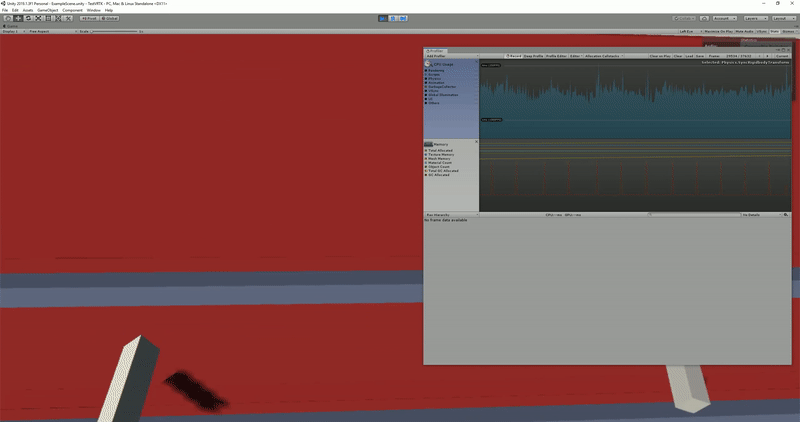Toggle the Record button in Profiler
The height and width of the screenshot is (422, 800).
pyautogui.click(x=513, y=56)
